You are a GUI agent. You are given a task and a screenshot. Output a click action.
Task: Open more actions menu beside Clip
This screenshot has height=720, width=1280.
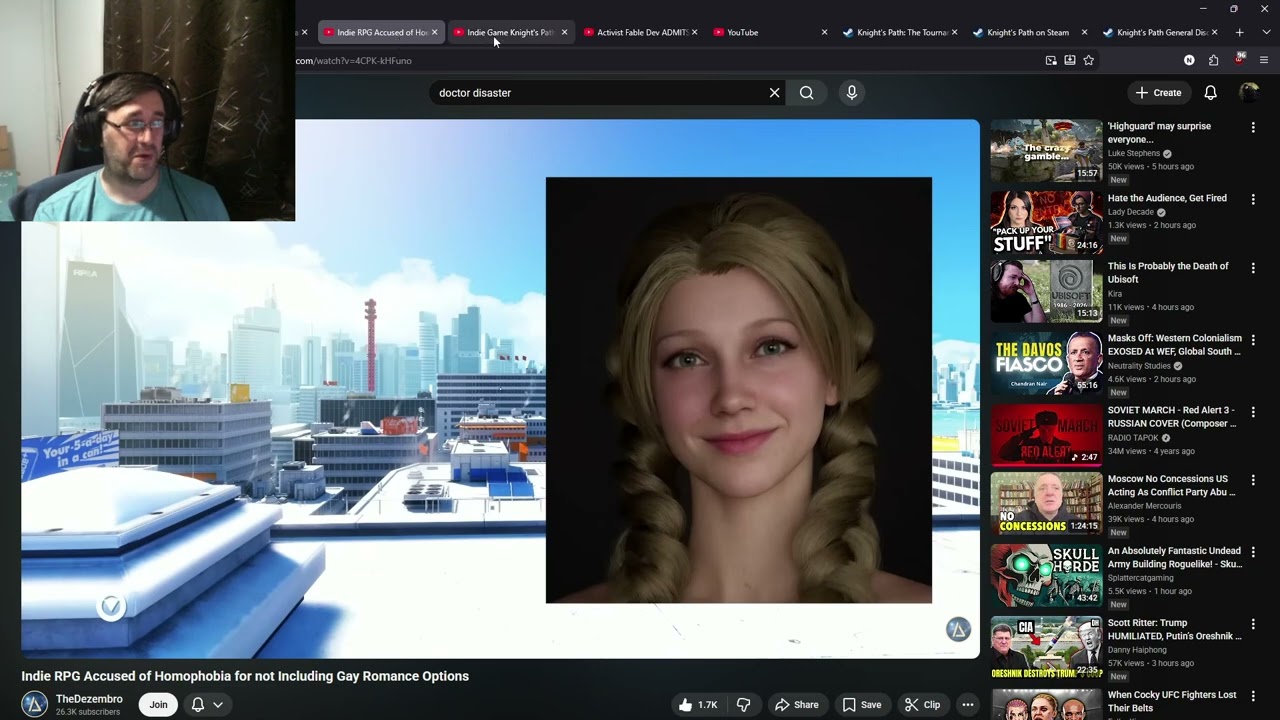(x=967, y=705)
